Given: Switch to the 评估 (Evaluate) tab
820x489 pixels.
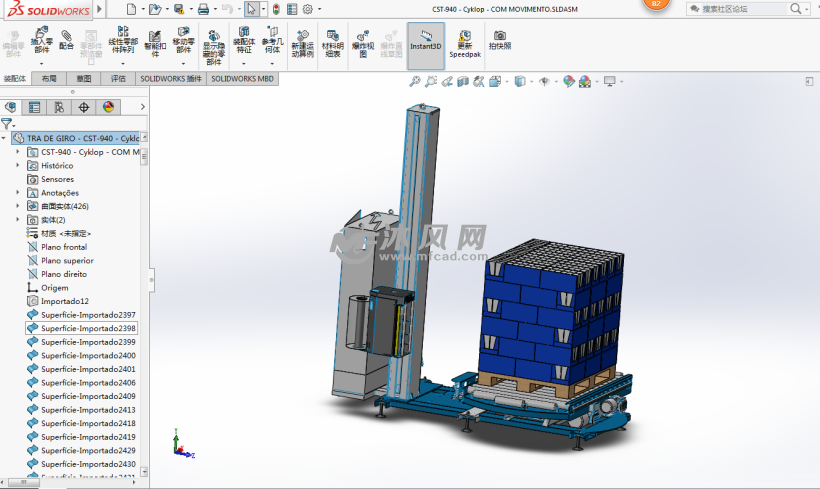Looking at the screenshot, I should (118, 78).
